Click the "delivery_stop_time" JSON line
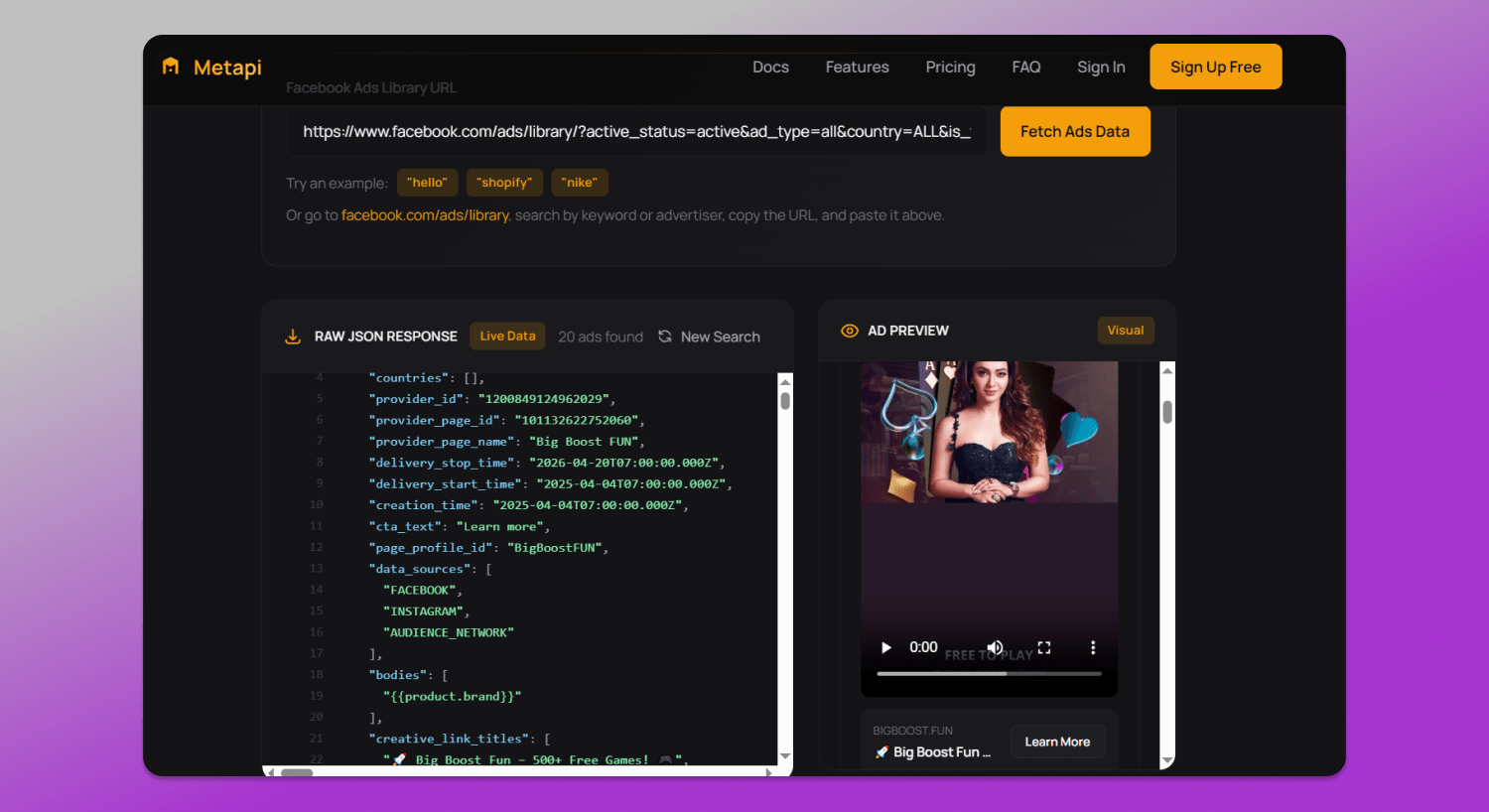This screenshot has height=812, width=1489. [547, 463]
